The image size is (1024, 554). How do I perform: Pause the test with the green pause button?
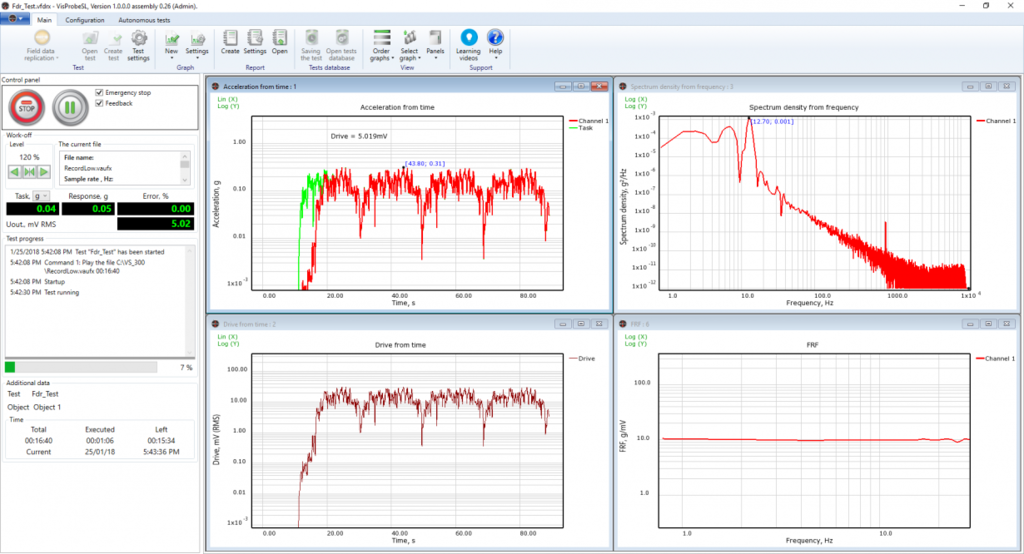point(69,106)
